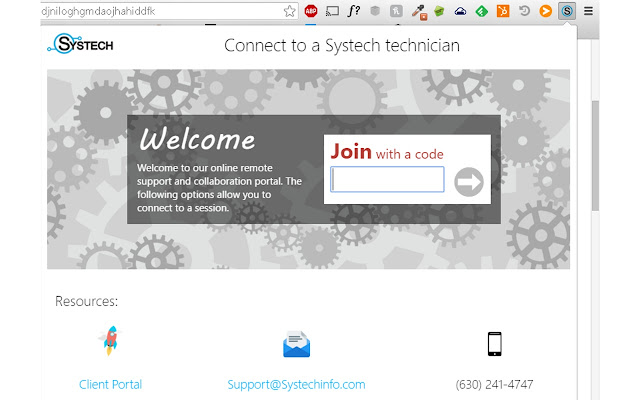Click the orange arrow extension icon
The height and width of the screenshot is (400, 640).
pyautogui.click(x=545, y=11)
